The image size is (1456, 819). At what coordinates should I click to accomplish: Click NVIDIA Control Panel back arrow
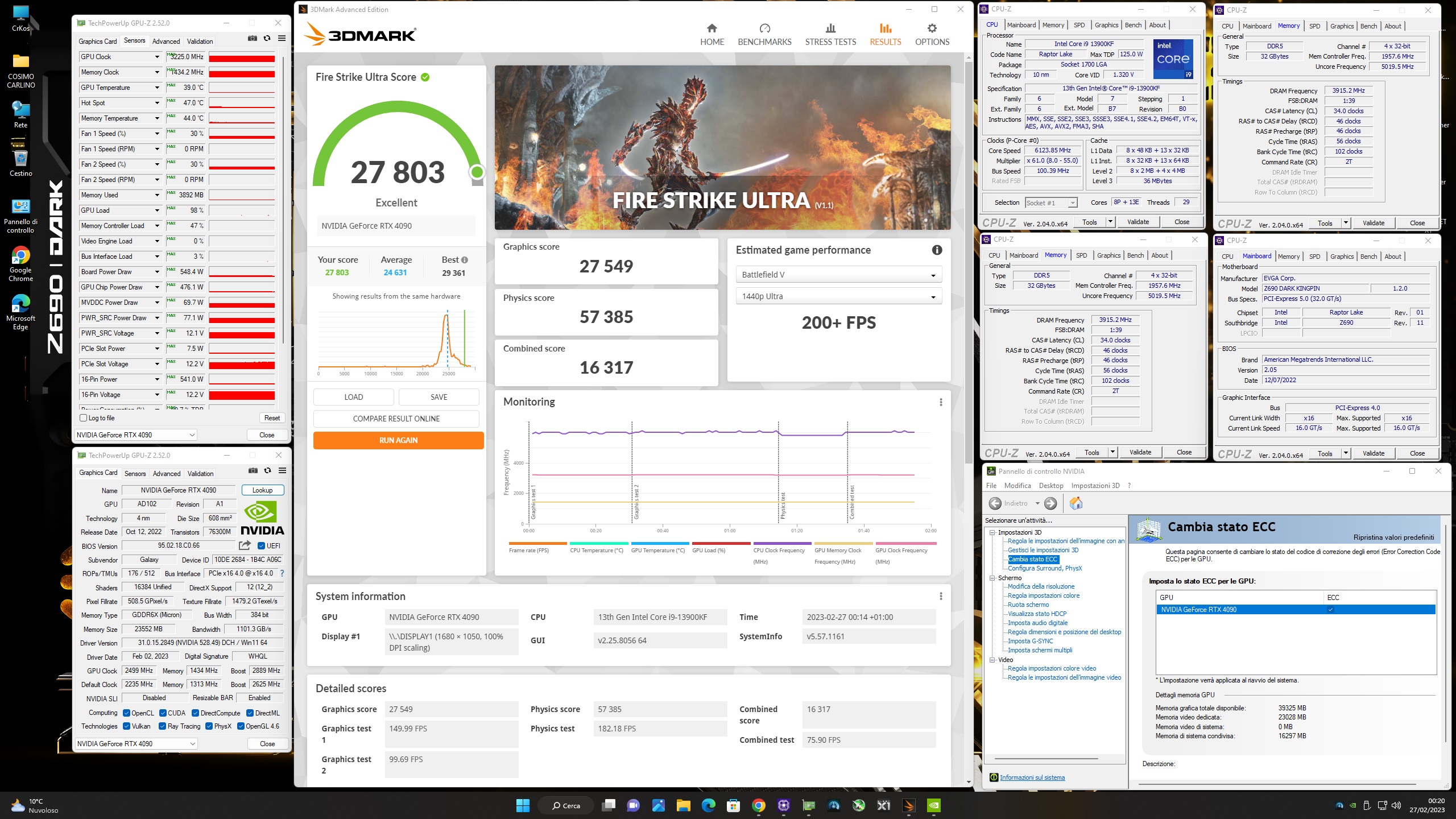[x=995, y=503]
